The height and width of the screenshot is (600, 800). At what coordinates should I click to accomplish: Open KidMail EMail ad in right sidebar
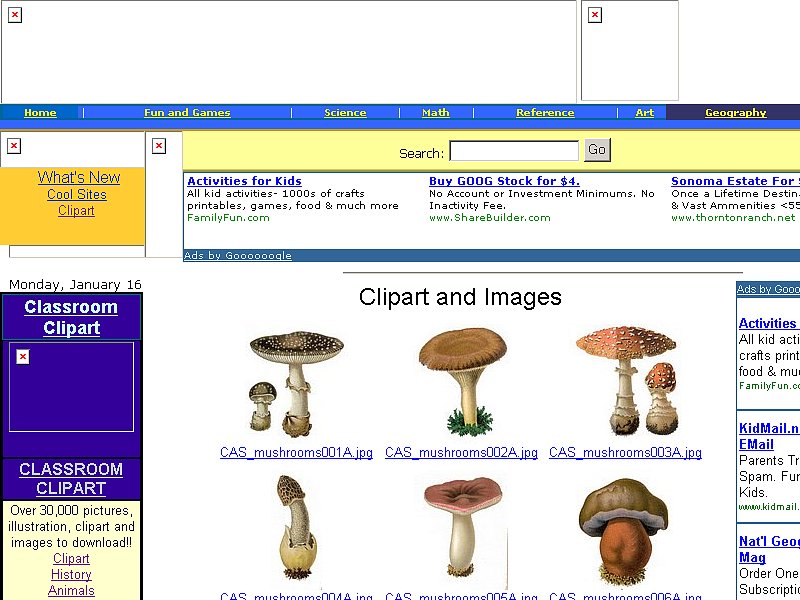pos(769,436)
